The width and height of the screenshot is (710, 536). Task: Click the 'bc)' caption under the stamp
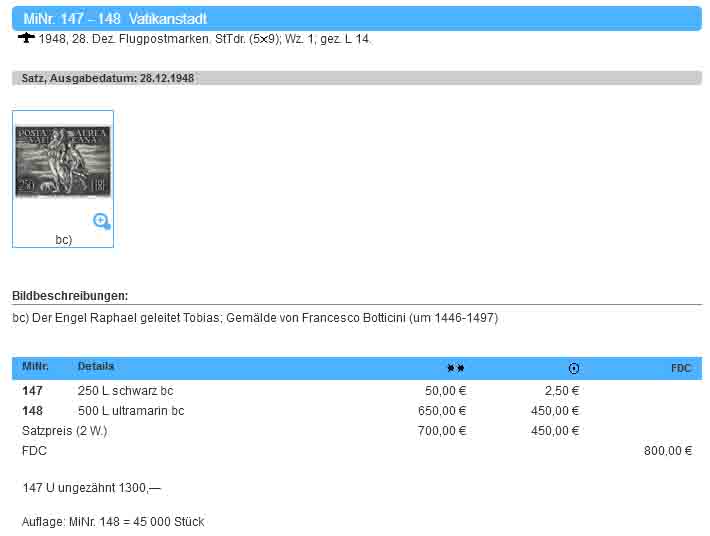[63, 240]
